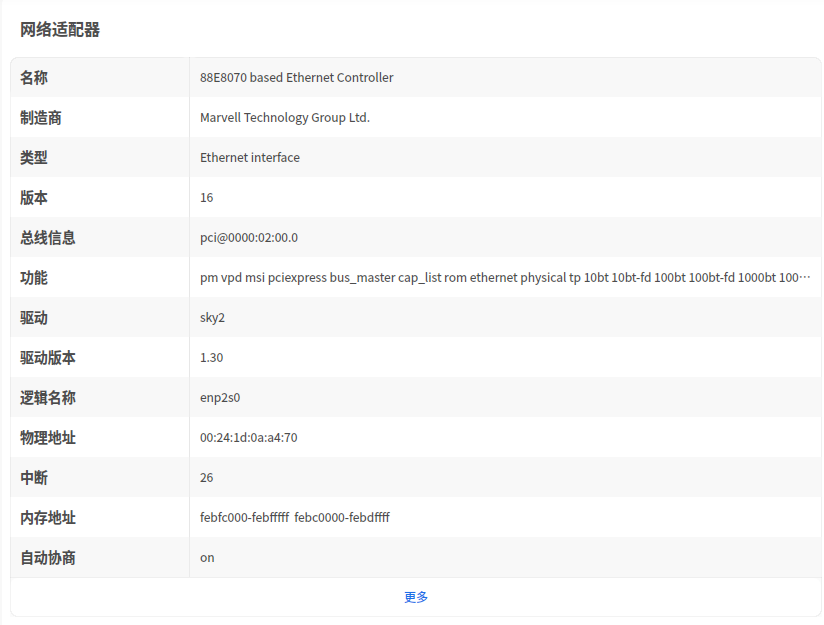Click the 驱动版本 row label

tap(48, 358)
